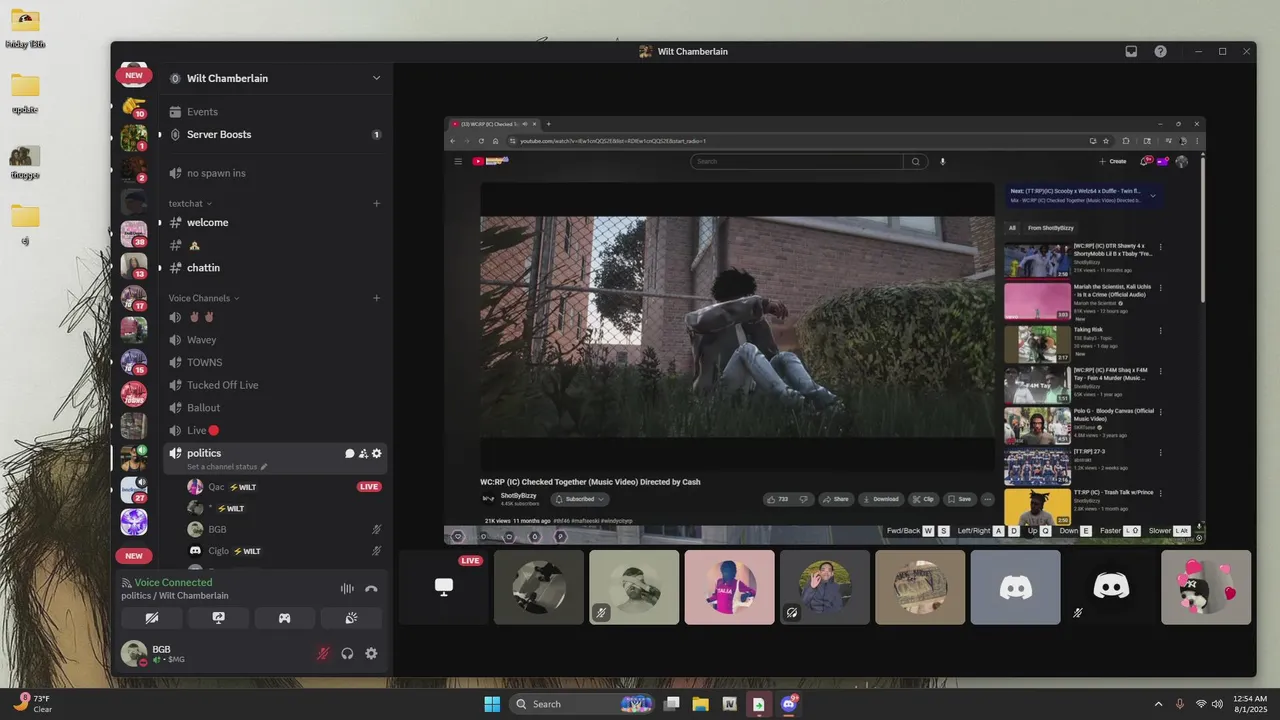Viewport: 1280px width, 720px height.
Task: Start an activity with the gamepad button
Action: (x=284, y=618)
